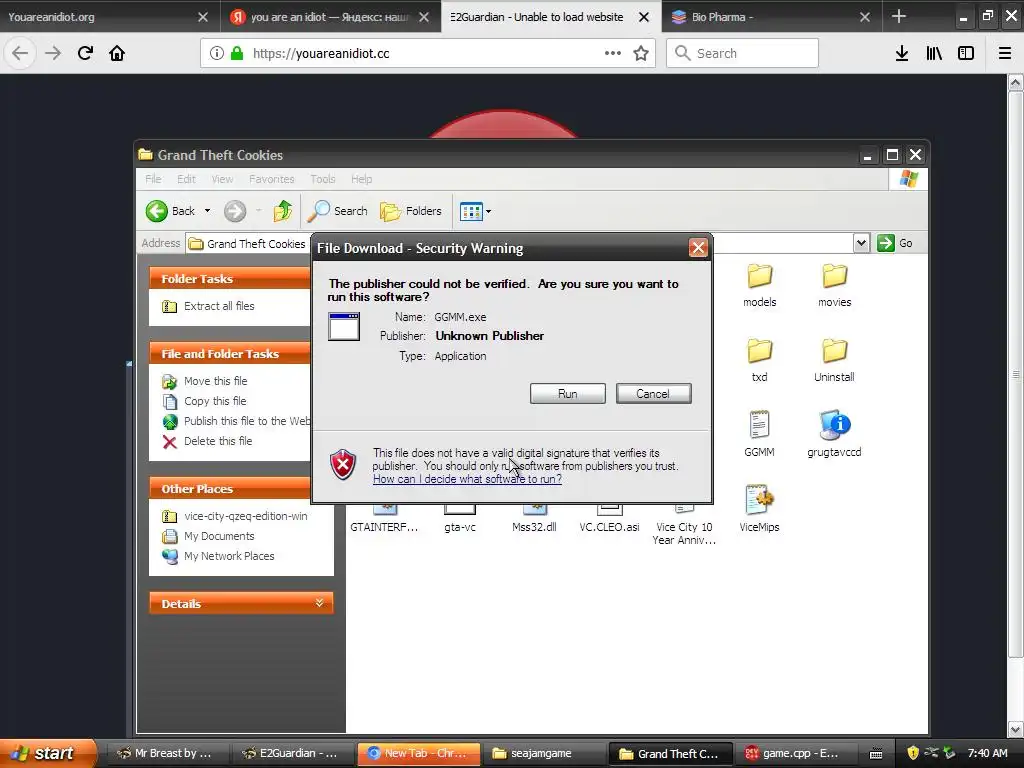Click the Firefox home icon
The height and width of the screenshot is (768, 1024).
pyautogui.click(x=117, y=53)
